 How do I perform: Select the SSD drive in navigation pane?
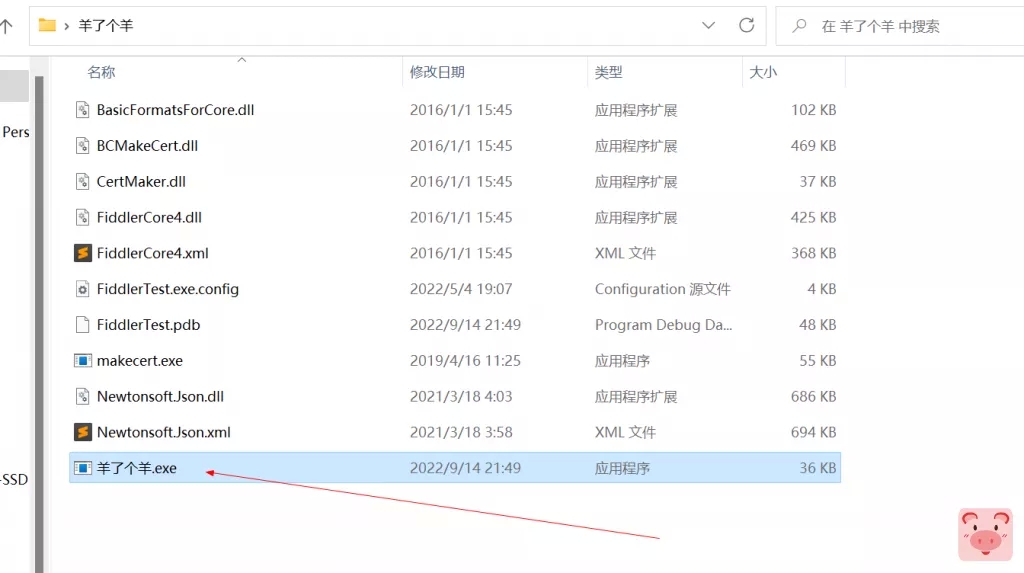(14, 480)
